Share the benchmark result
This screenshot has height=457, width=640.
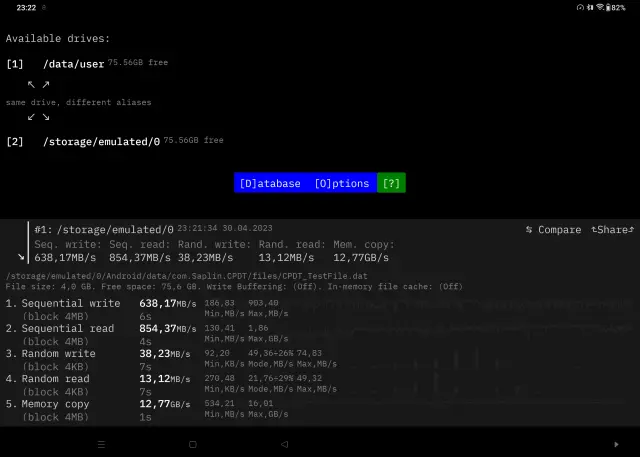click(x=612, y=230)
